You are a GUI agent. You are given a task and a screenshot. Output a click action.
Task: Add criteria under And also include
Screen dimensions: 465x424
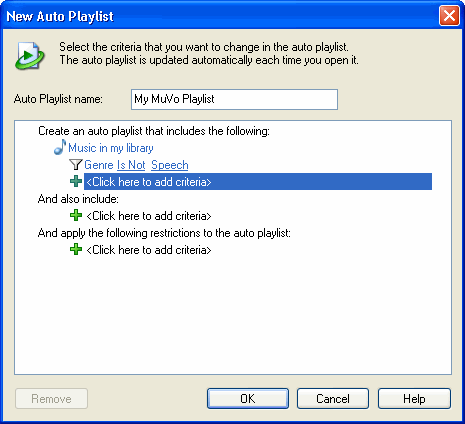click(149, 216)
